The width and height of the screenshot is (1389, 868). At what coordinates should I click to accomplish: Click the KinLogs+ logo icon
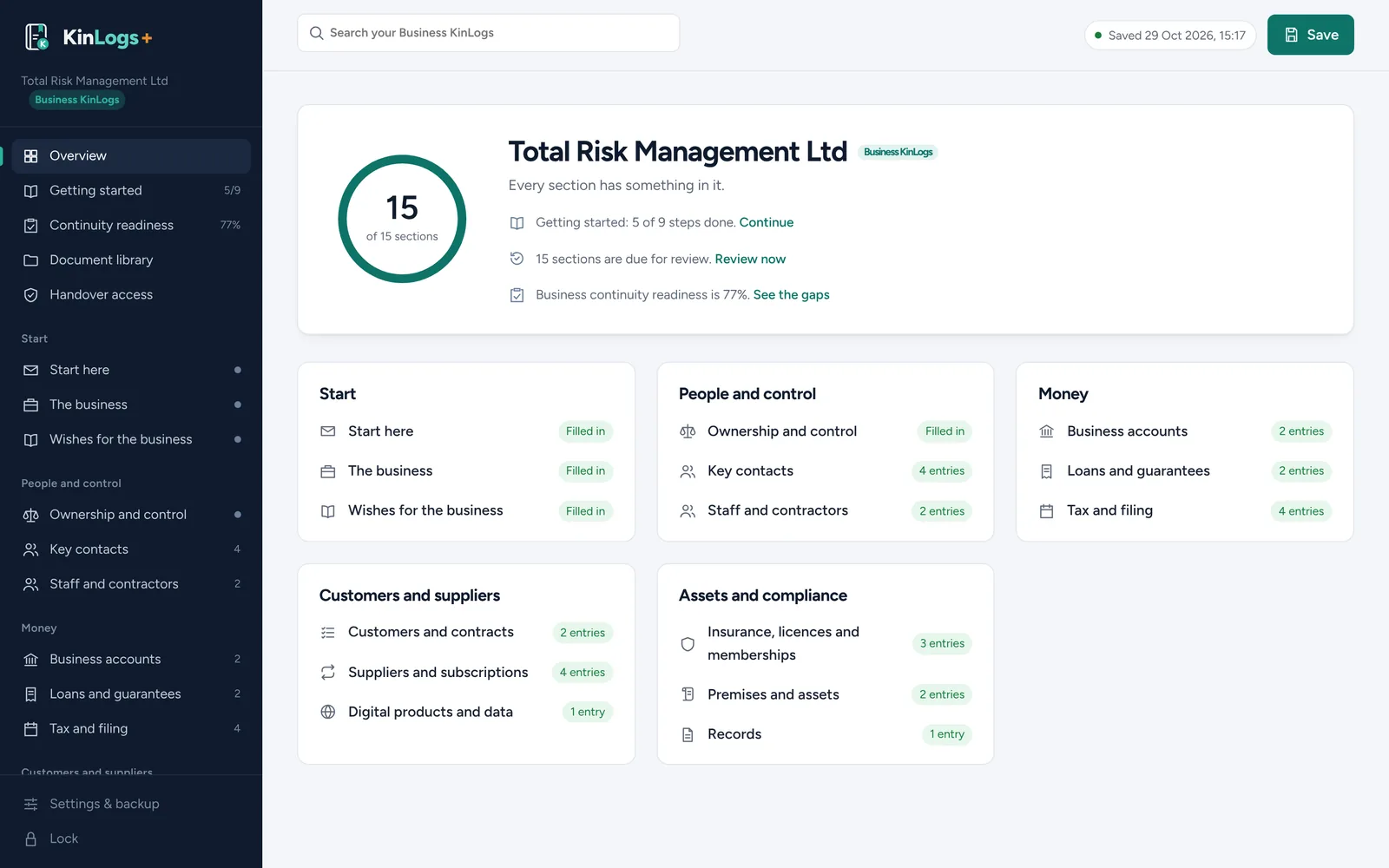tap(36, 36)
